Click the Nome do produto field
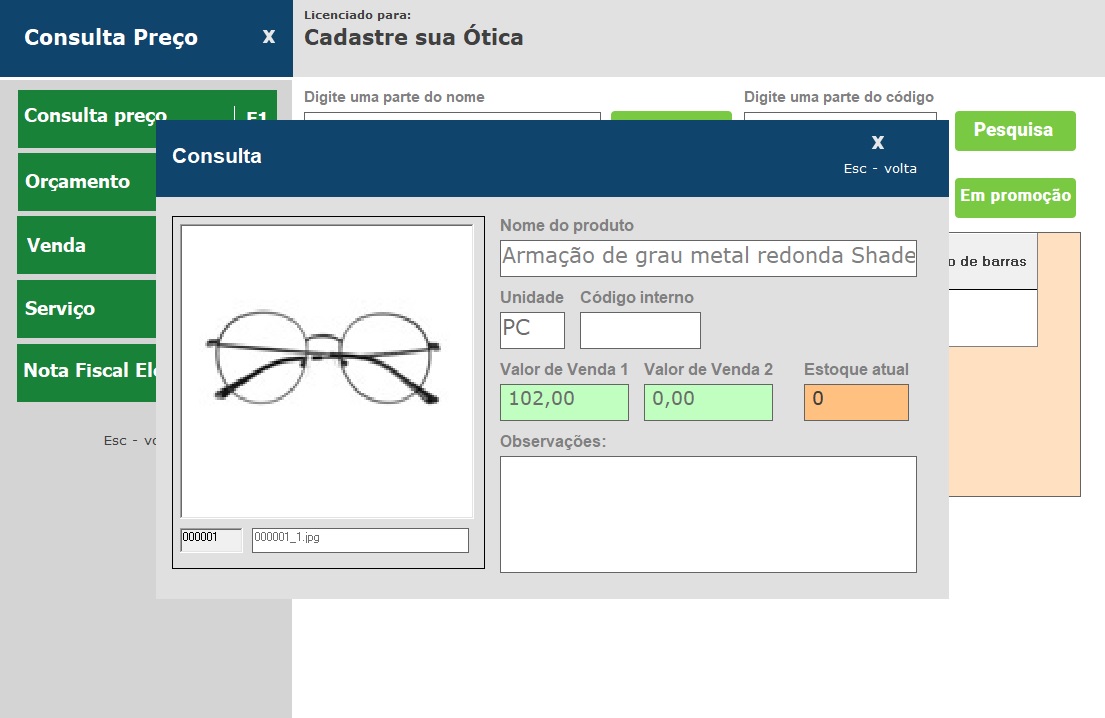This screenshot has height=718, width=1105. pos(707,257)
